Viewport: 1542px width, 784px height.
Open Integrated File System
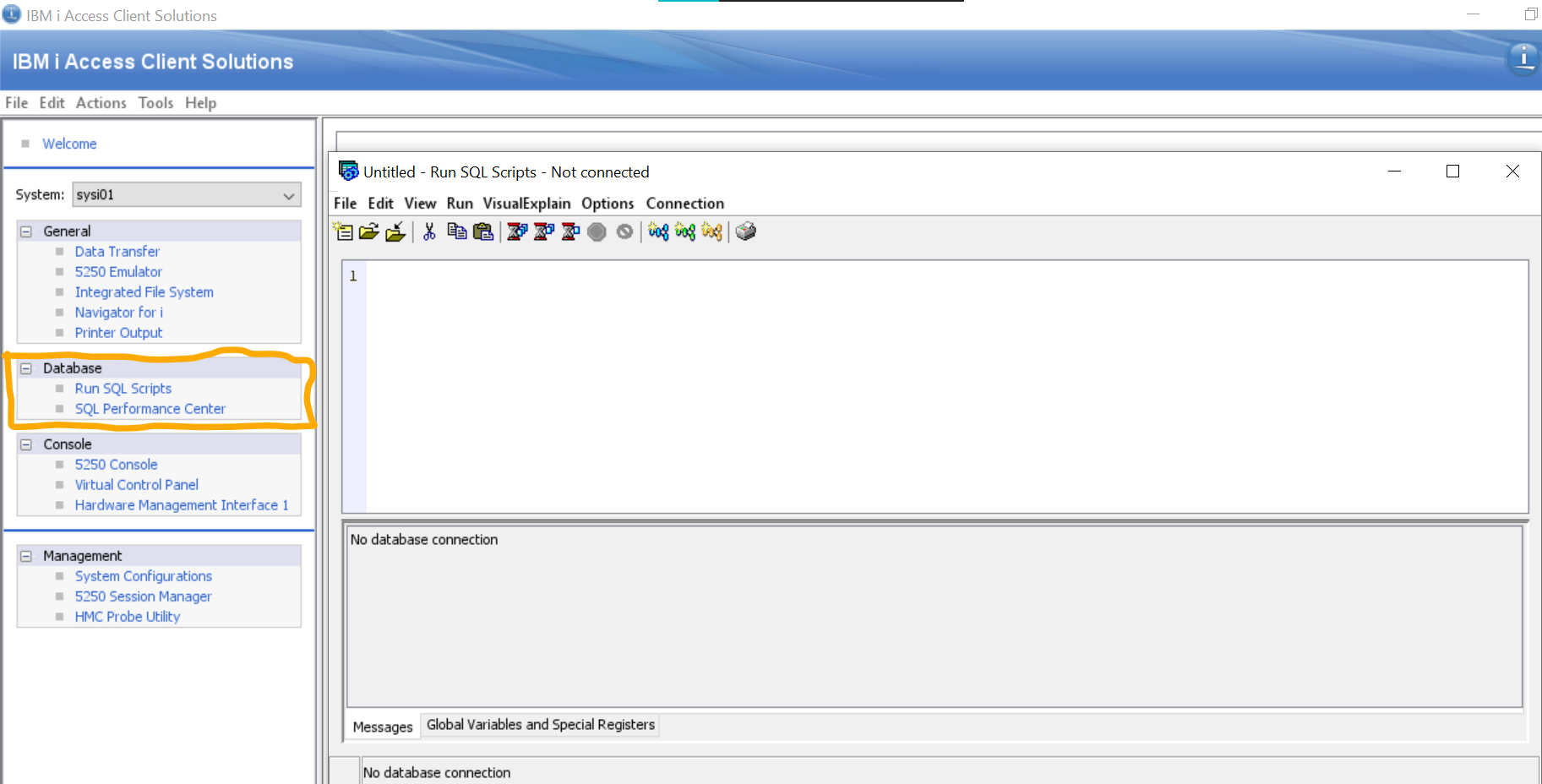pos(144,292)
